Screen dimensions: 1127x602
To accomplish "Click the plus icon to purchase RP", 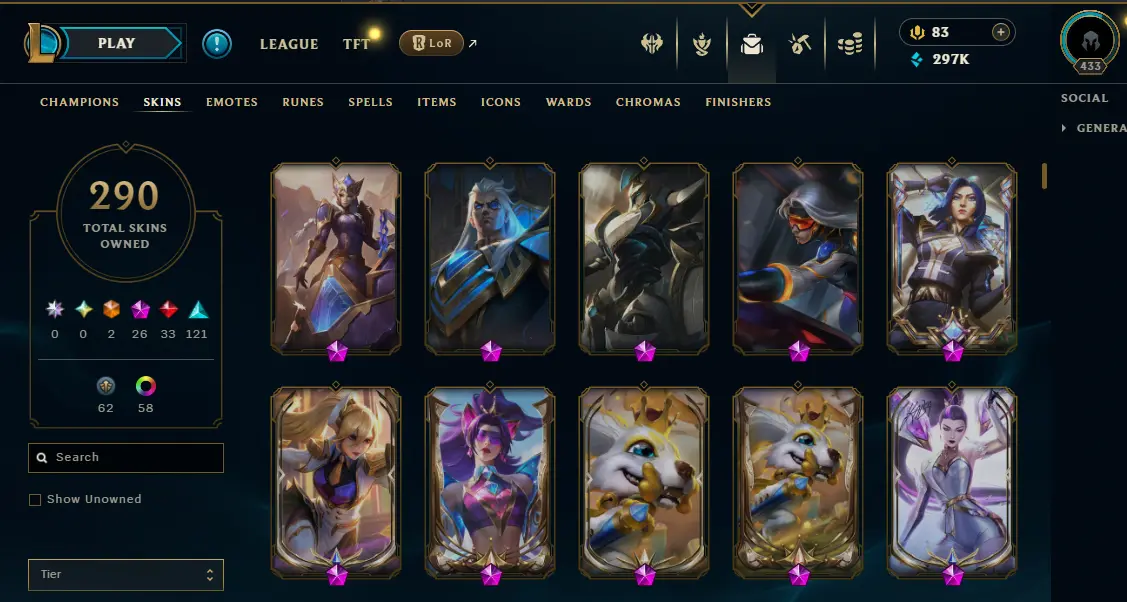I will (1000, 32).
